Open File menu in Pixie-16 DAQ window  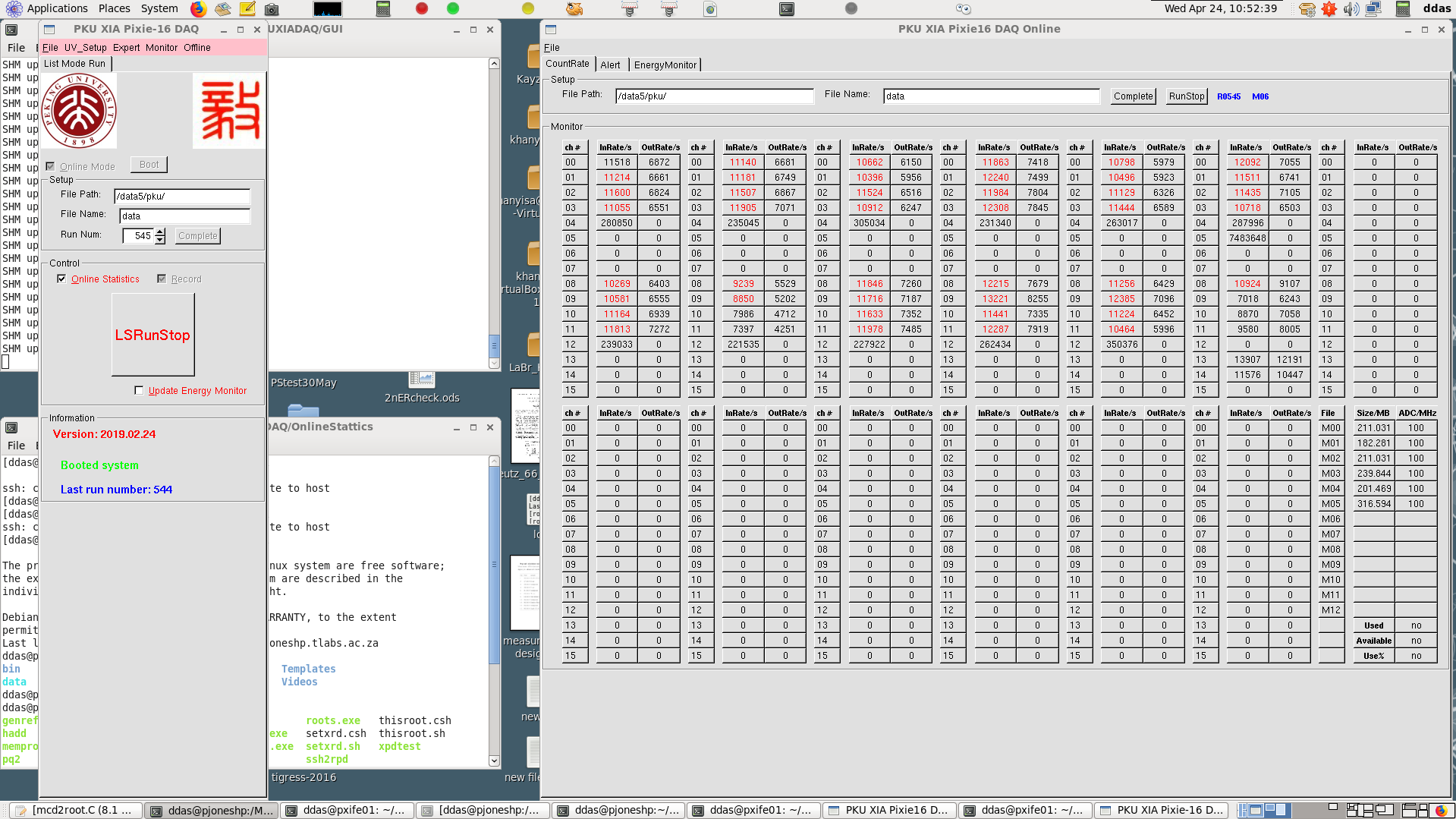(x=50, y=48)
